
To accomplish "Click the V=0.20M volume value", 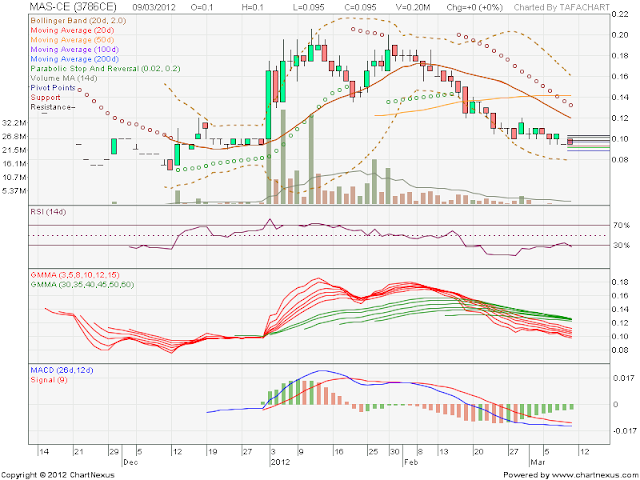I will click(x=413, y=7).
